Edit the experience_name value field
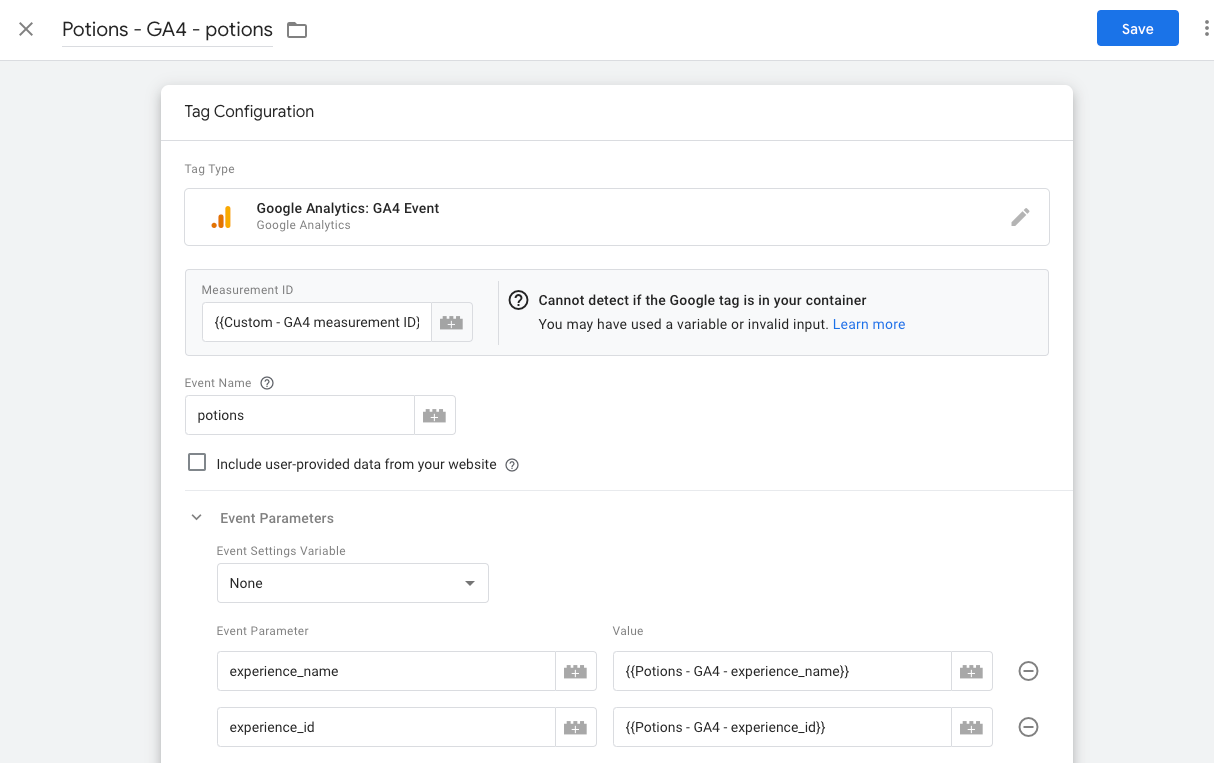 (782, 671)
